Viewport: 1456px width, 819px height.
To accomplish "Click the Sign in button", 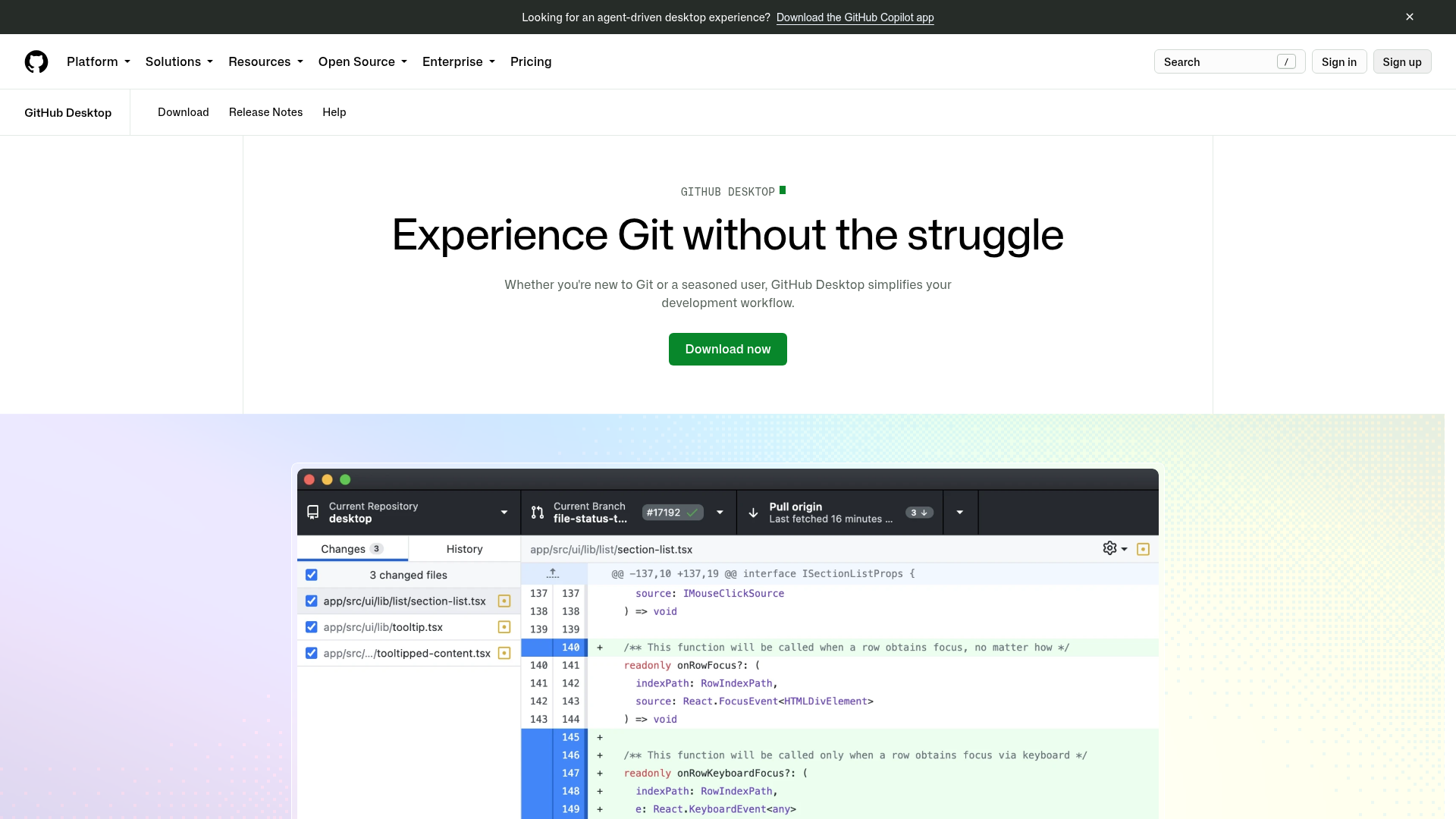I will pyautogui.click(x=1339, y=61).
